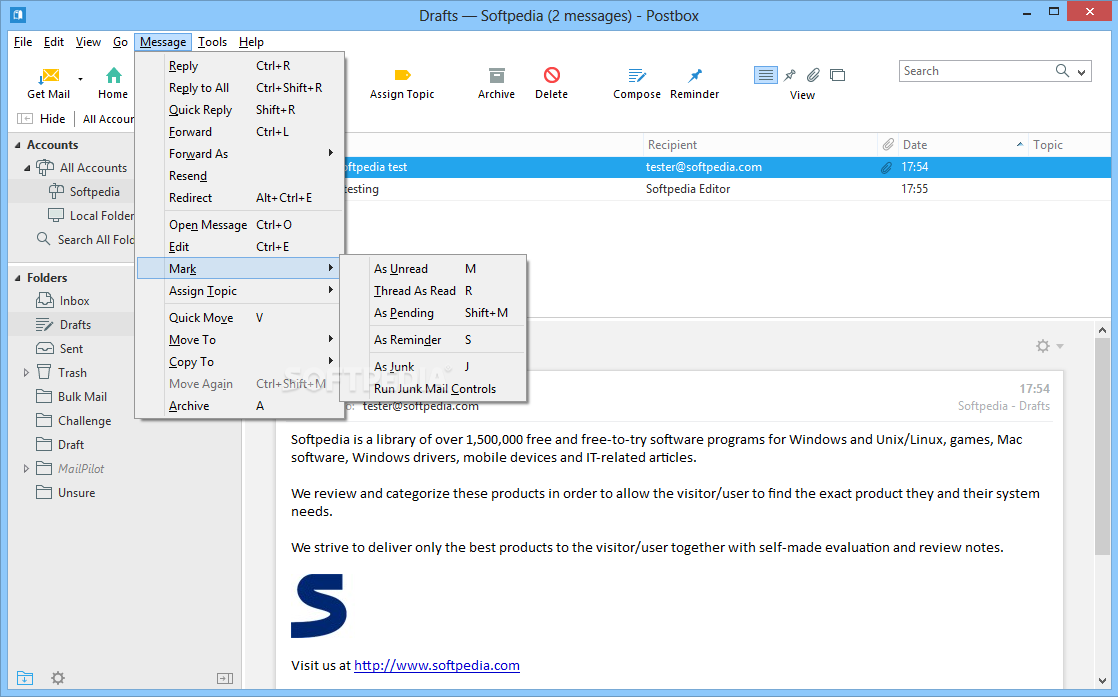Viewport: 1118px width, 697px height.
Task: Open the Edit menu in the menu bar
Action: click(53, 42)
